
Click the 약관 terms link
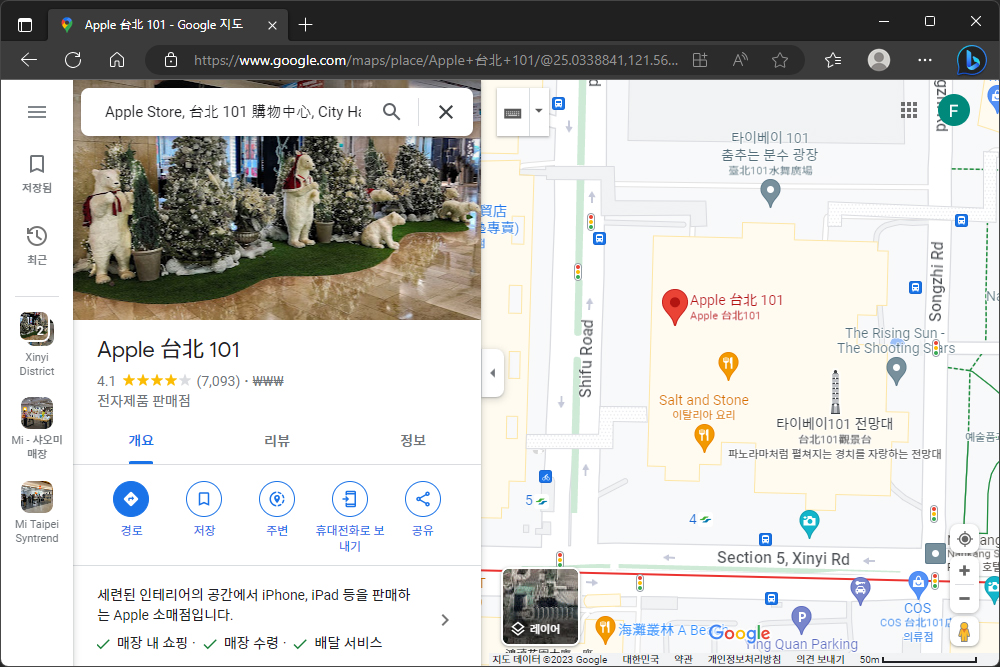click(683, 659)
